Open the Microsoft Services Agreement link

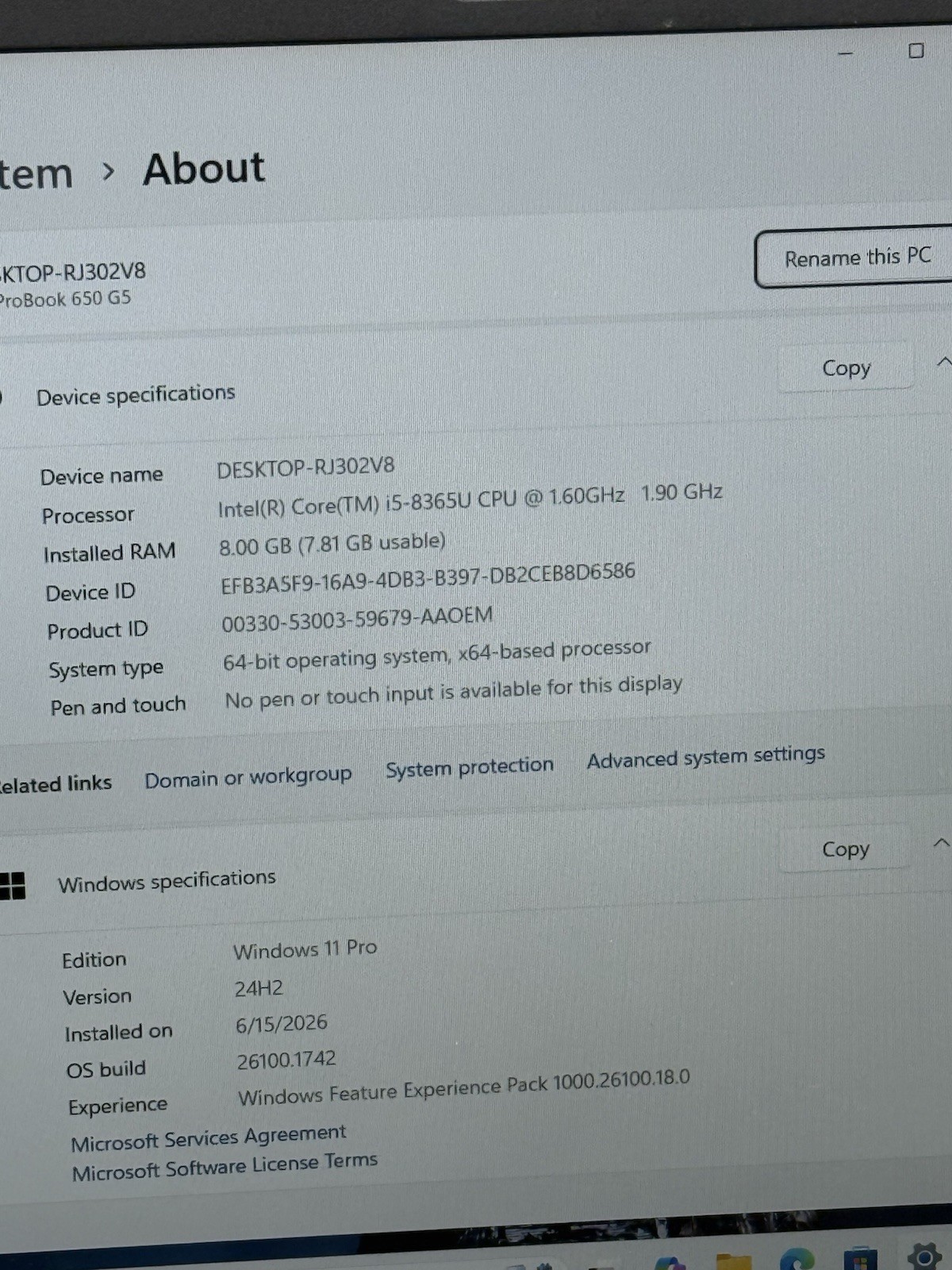click(209, 1137)
